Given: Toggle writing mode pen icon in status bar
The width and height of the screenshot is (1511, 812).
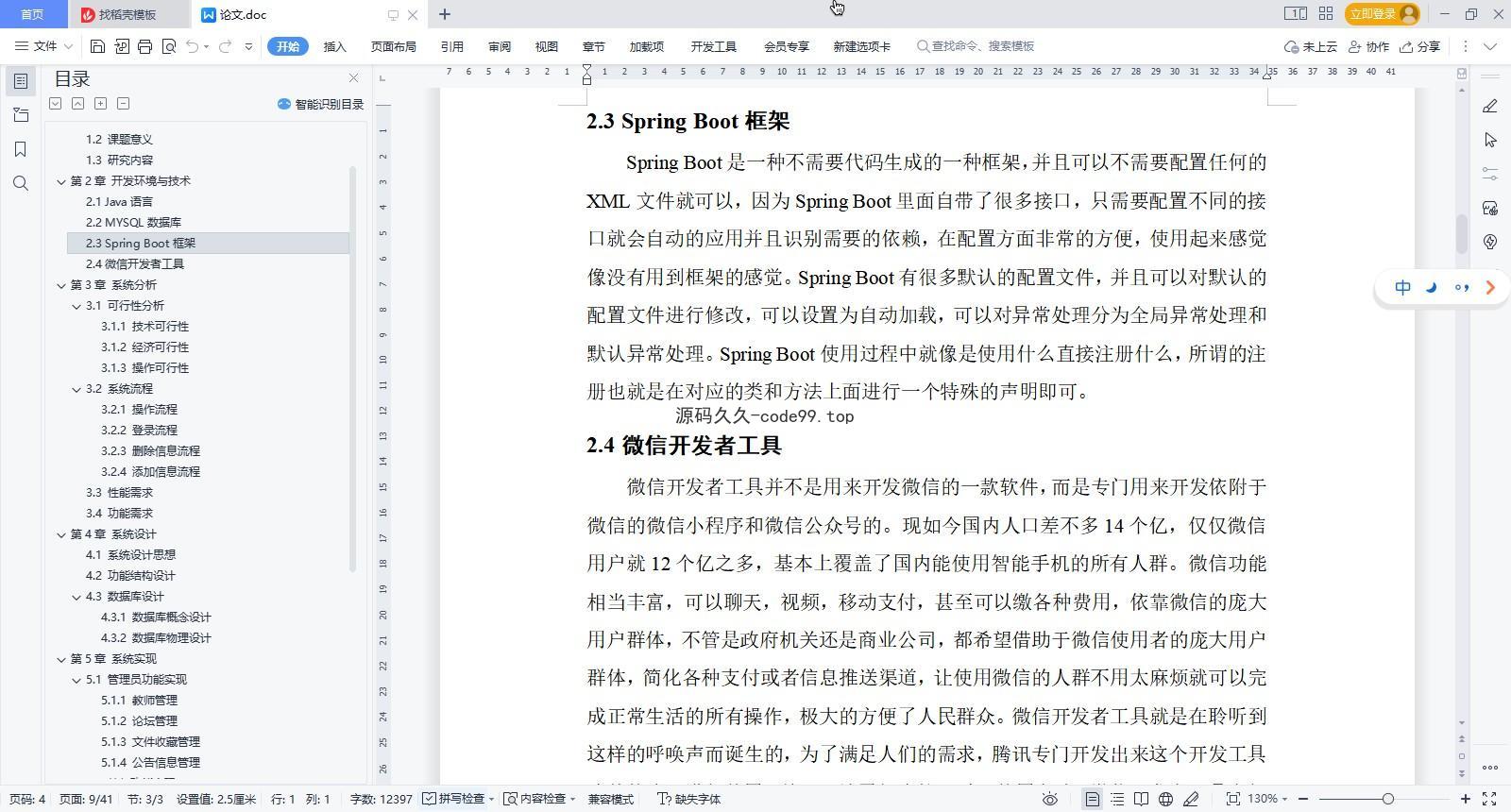Looking at the screenshot, I should [1191, 799].
